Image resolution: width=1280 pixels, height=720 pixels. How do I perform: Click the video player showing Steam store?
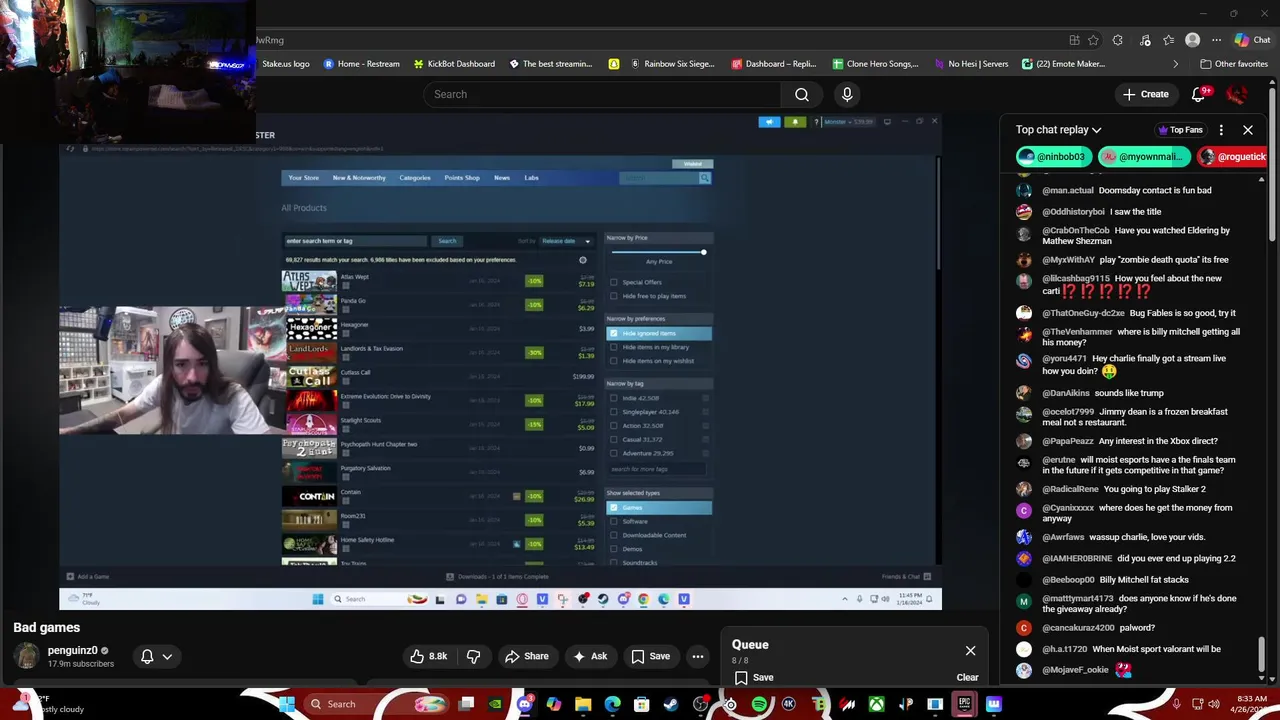pyautogui.click(x=500, y=362)
